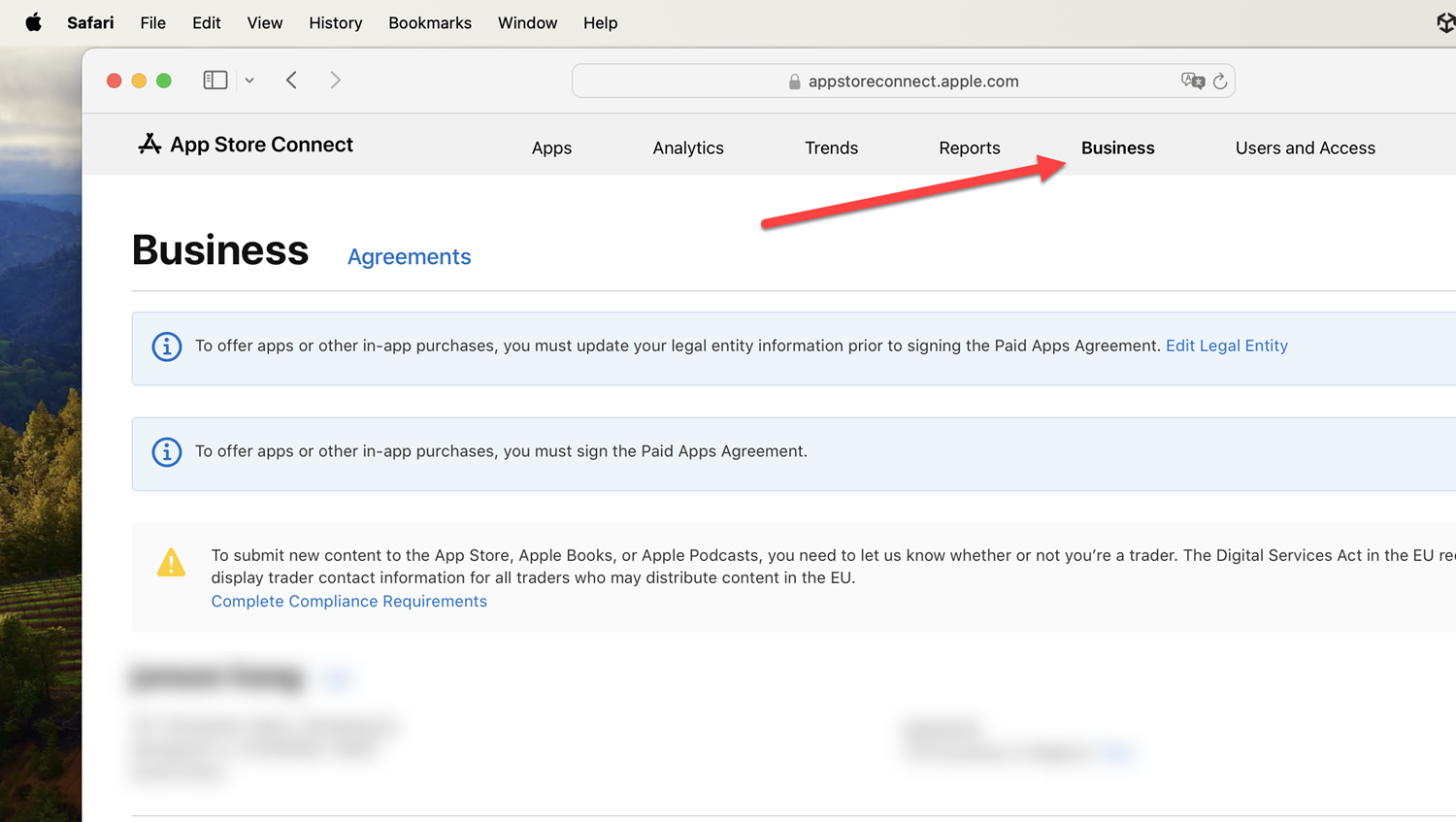This screenshot has height=822, width=1456.
Task: Click the menu bar status icon at right
Action: 1445,22
